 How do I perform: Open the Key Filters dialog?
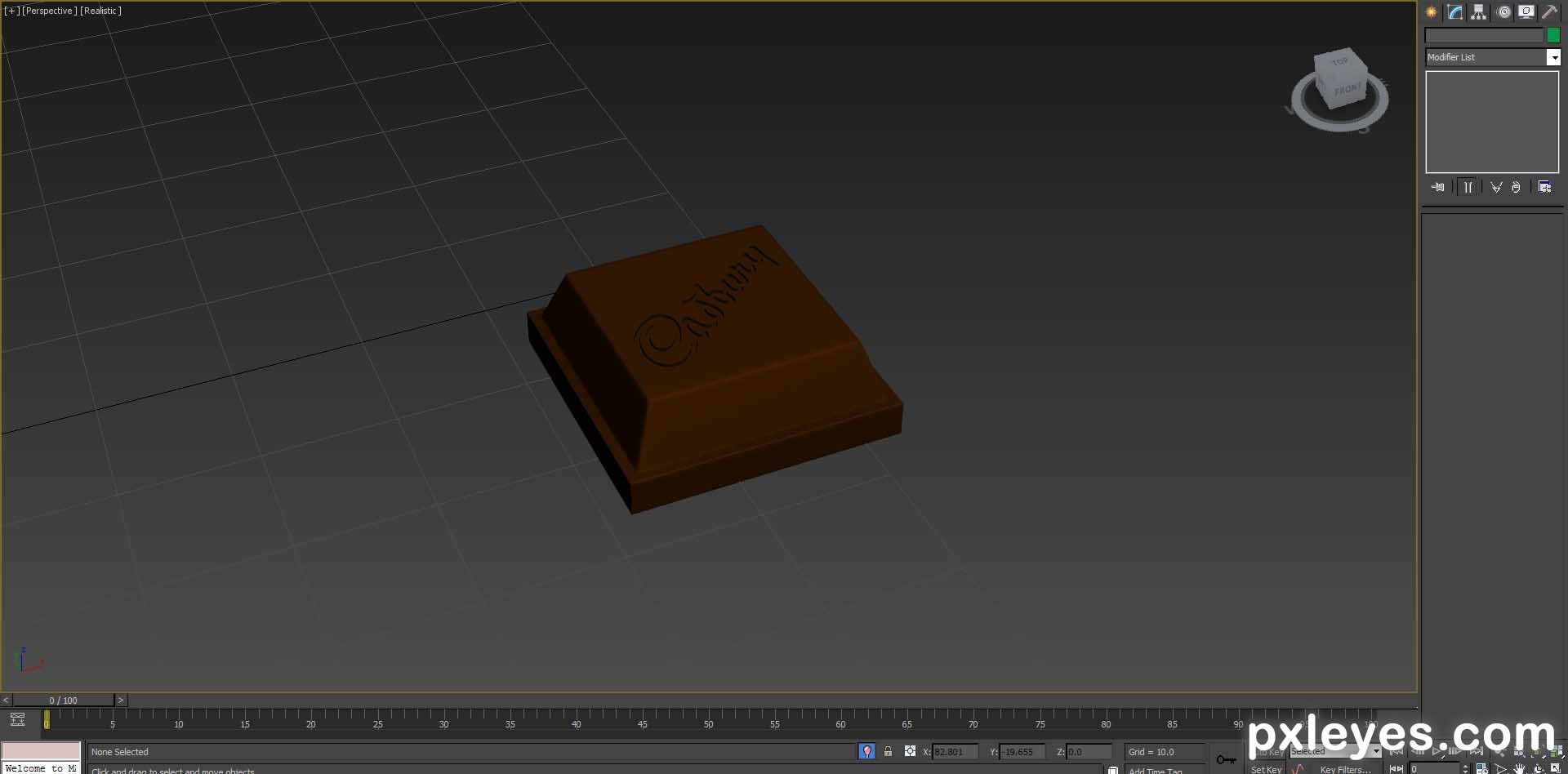point(1345,769)
